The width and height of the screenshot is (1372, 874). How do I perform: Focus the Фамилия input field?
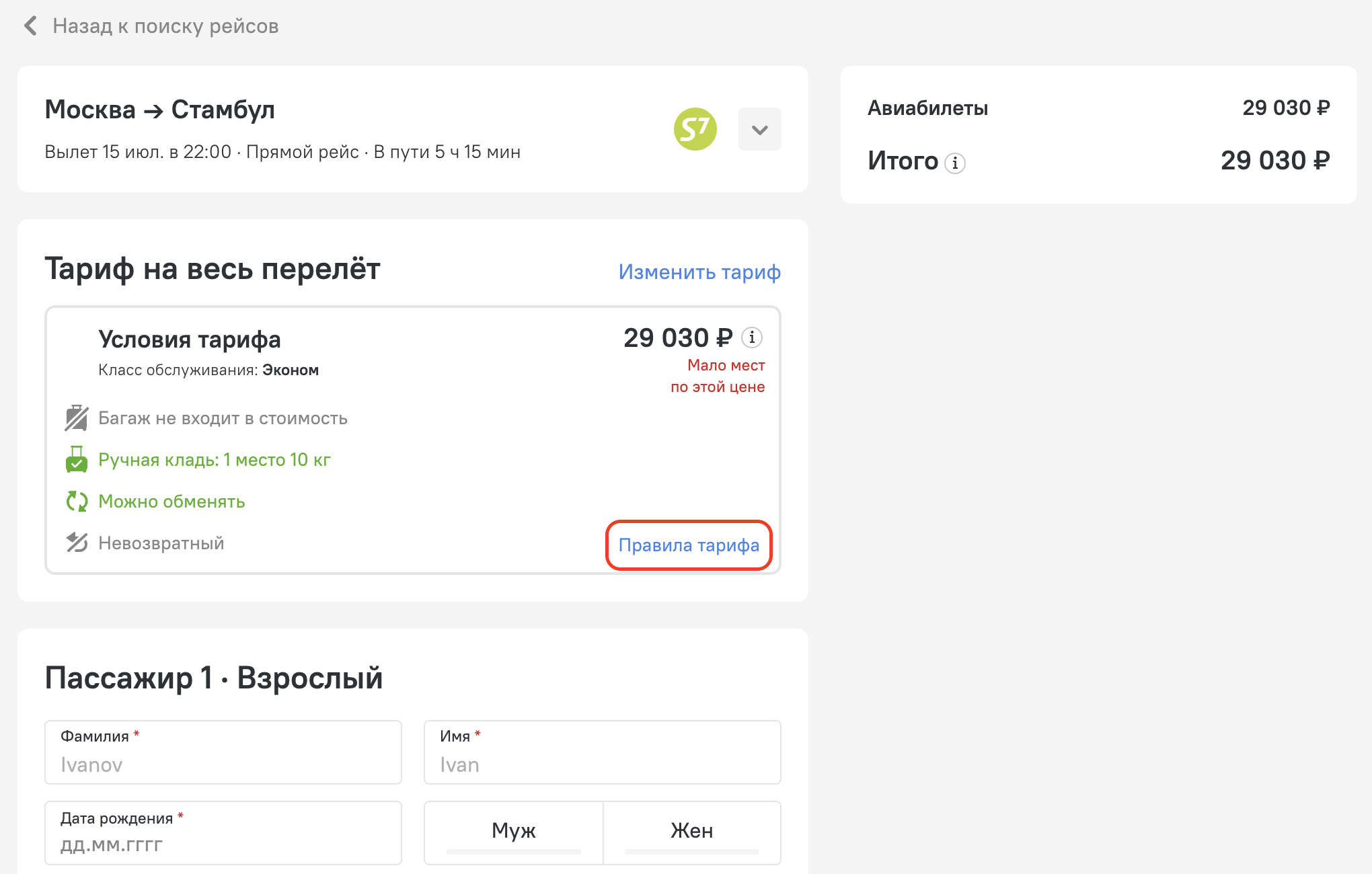pyautogui.click(x=223, y=752)
